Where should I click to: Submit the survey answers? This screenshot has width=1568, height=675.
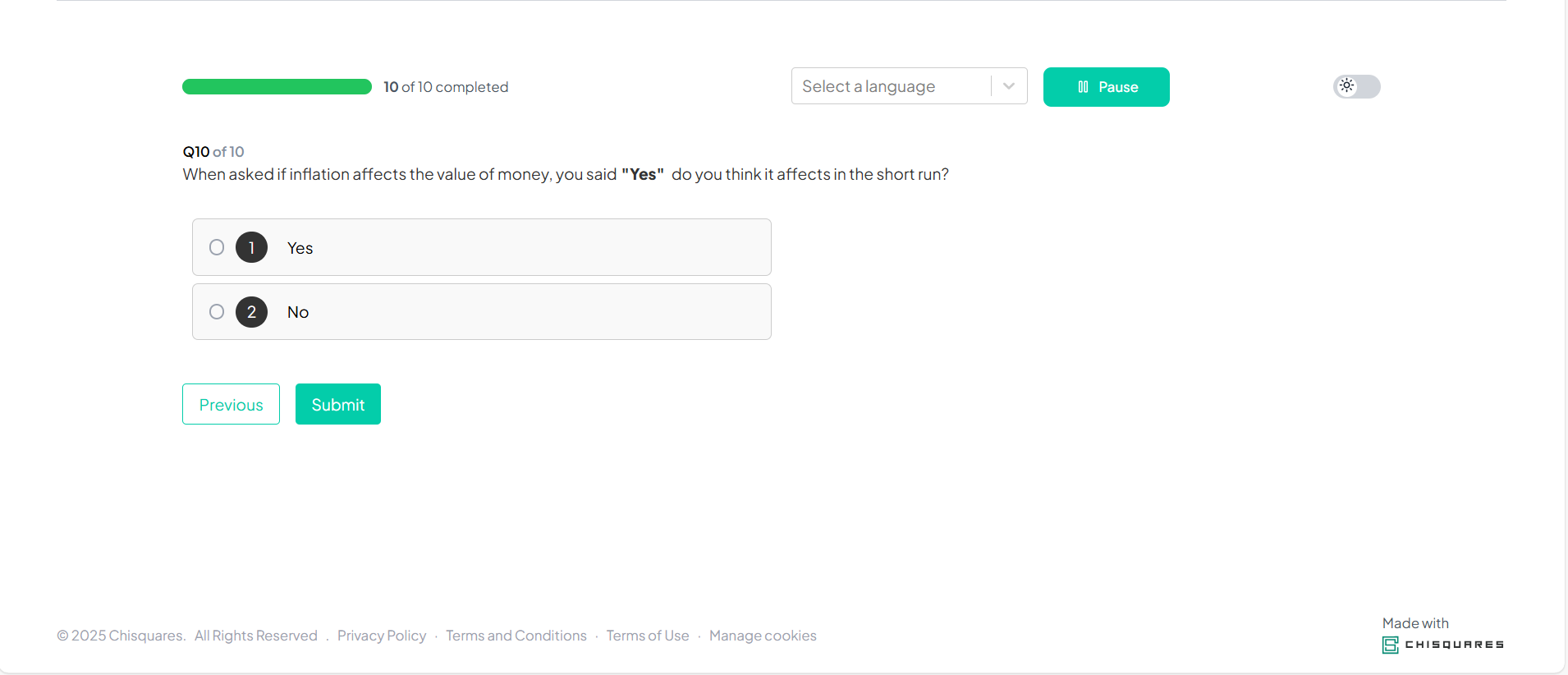(337, 404)
